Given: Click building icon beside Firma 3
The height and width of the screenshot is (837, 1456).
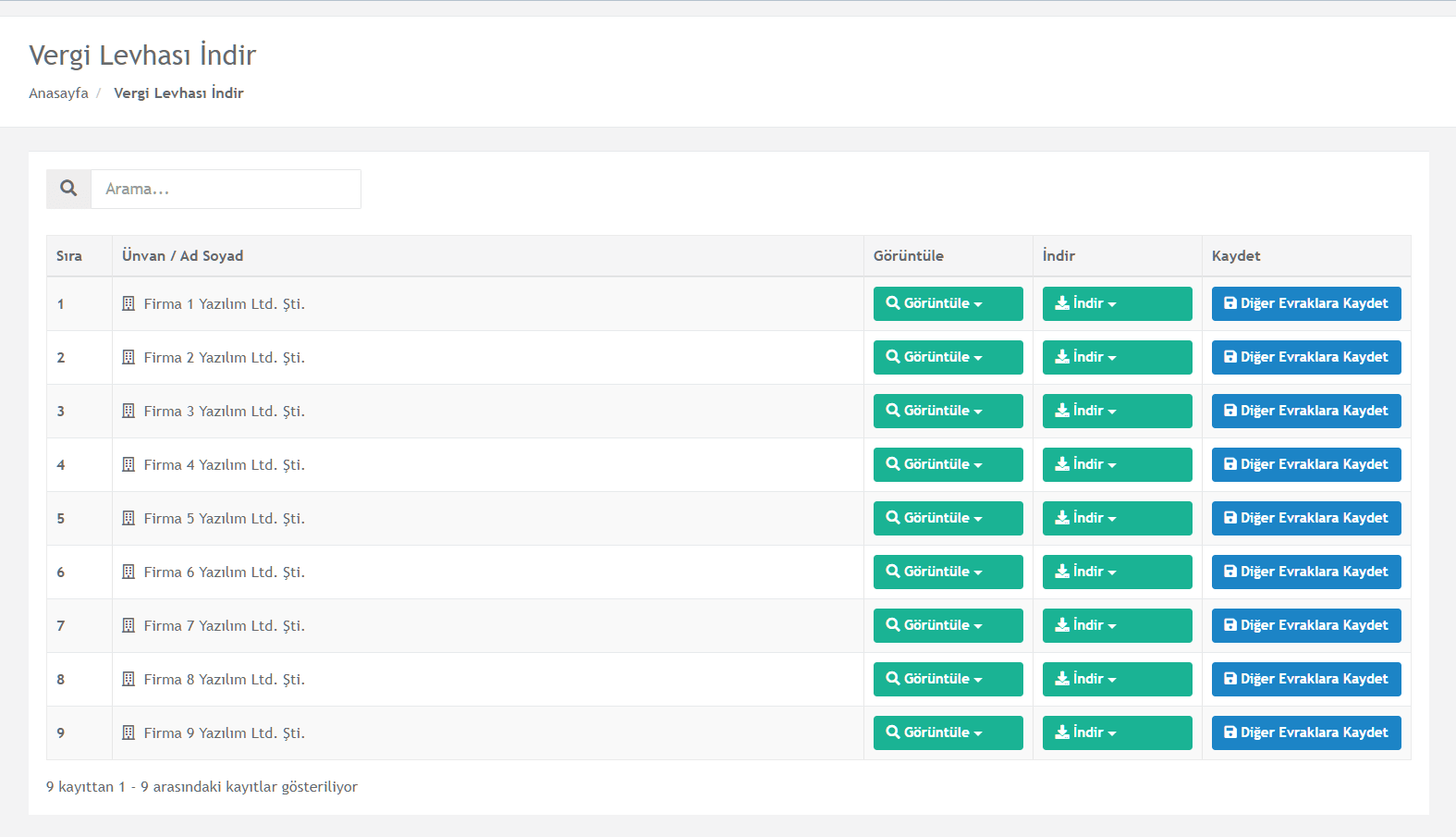Looking at the screenshot, I should point(128,411).
